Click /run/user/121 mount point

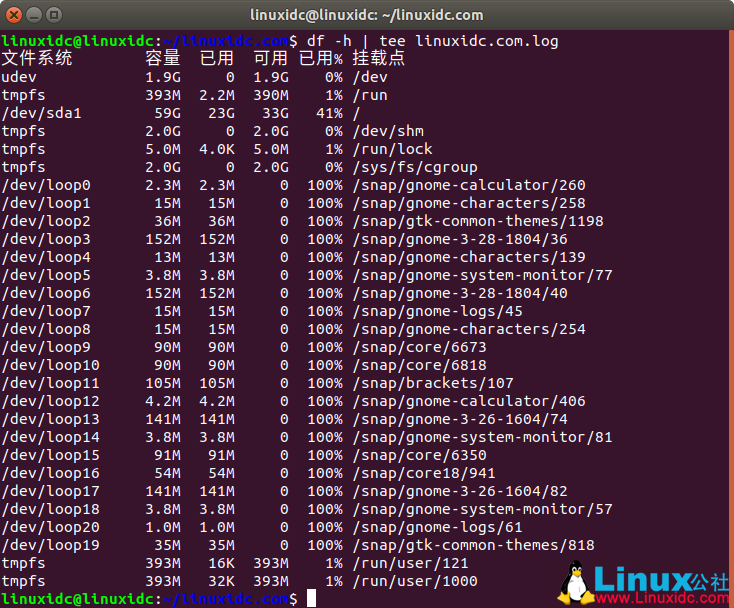[411, 563]
